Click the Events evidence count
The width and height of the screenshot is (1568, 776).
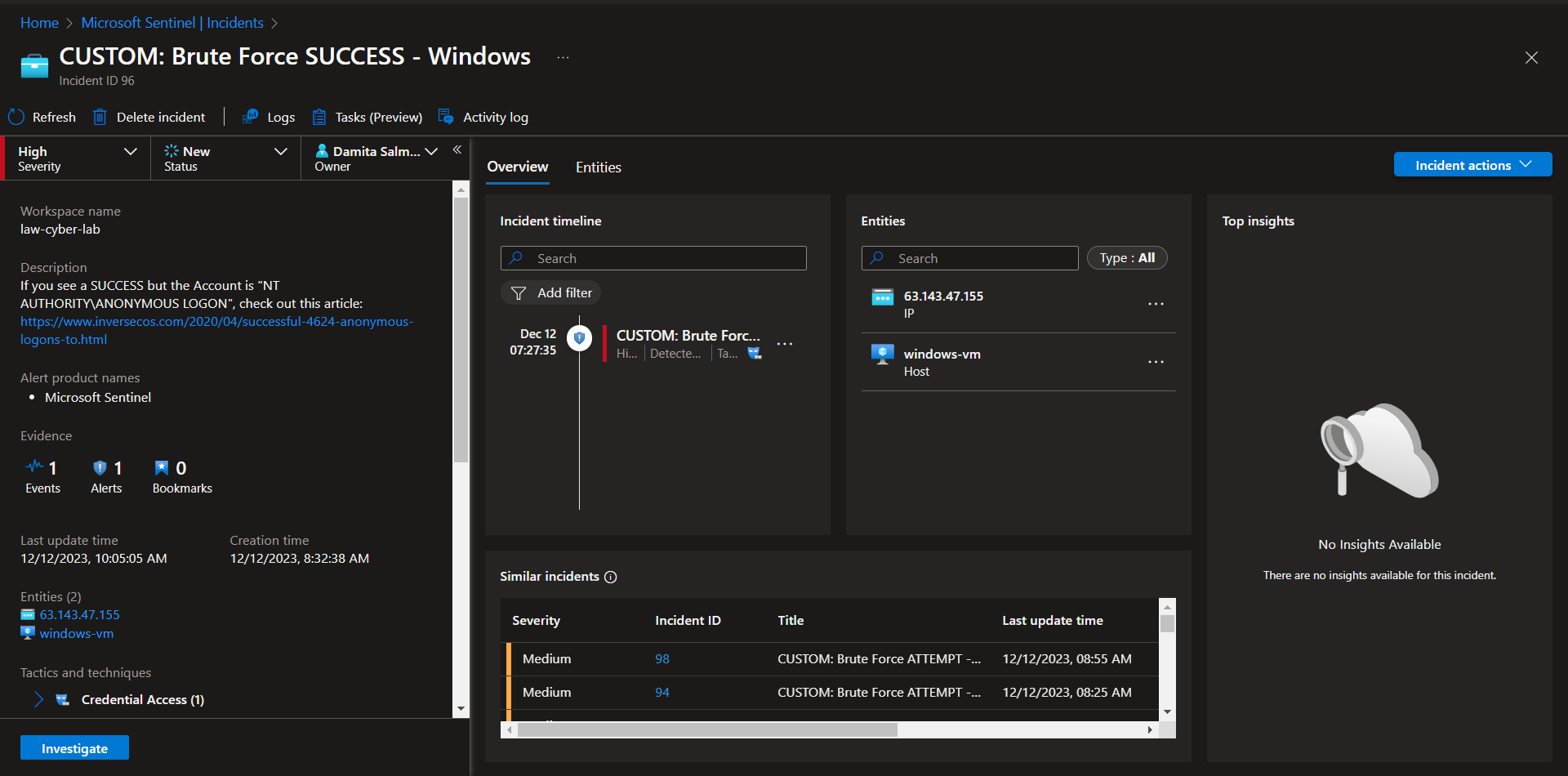pos(42,476)
